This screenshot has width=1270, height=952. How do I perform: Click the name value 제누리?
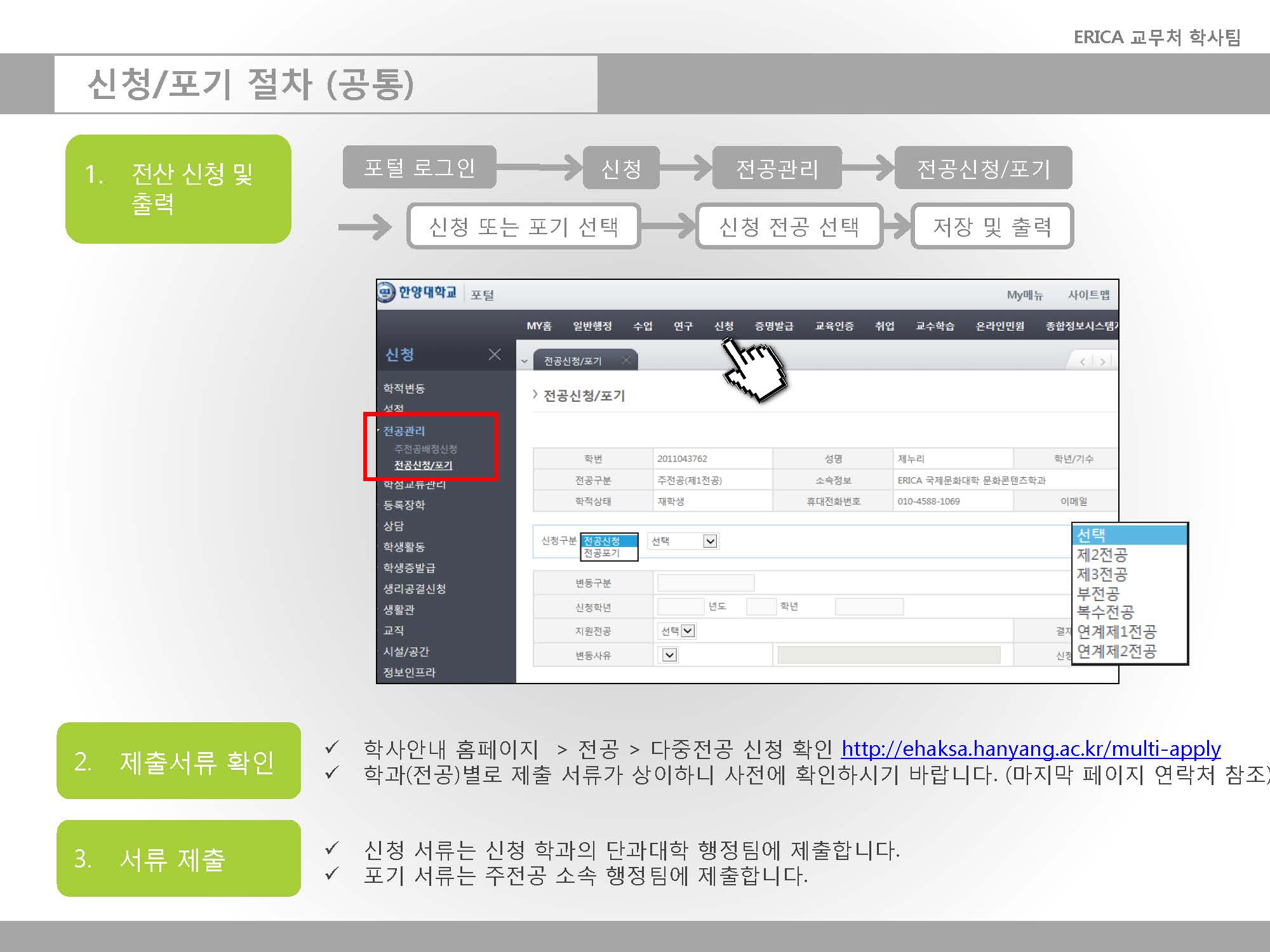coord(911,459)
